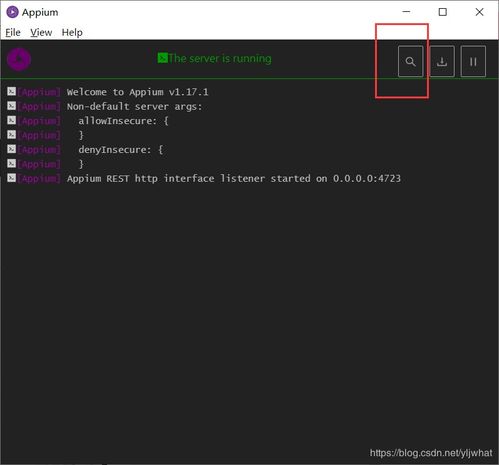Click the purple Appium logo in the server bar
This screenshot has height=465, width=499.
19,59
